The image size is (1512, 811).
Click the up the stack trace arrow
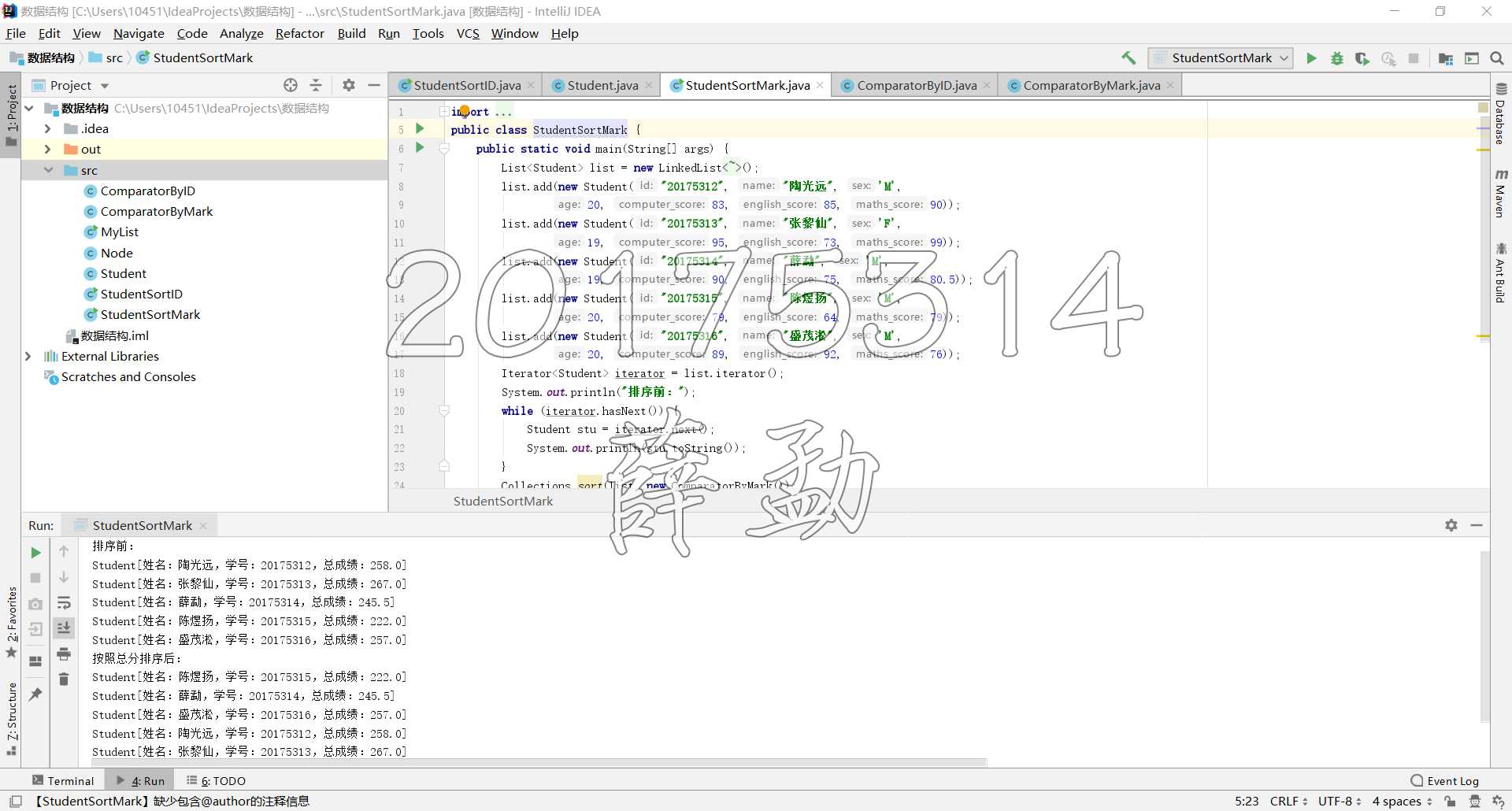click(x=64, y=552)
